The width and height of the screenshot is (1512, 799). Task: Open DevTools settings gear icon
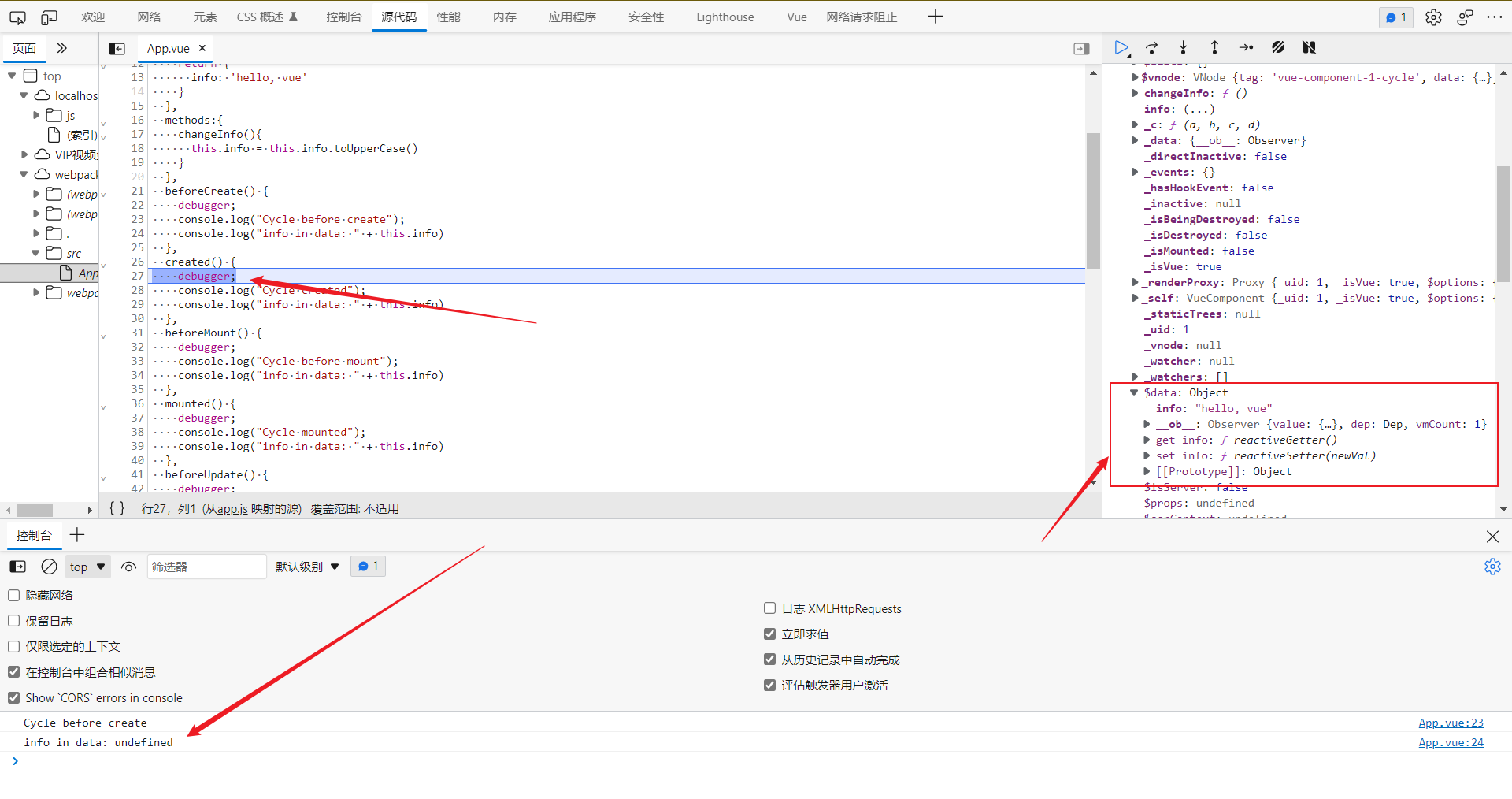pyautogui.click(x=1433, y=17)
